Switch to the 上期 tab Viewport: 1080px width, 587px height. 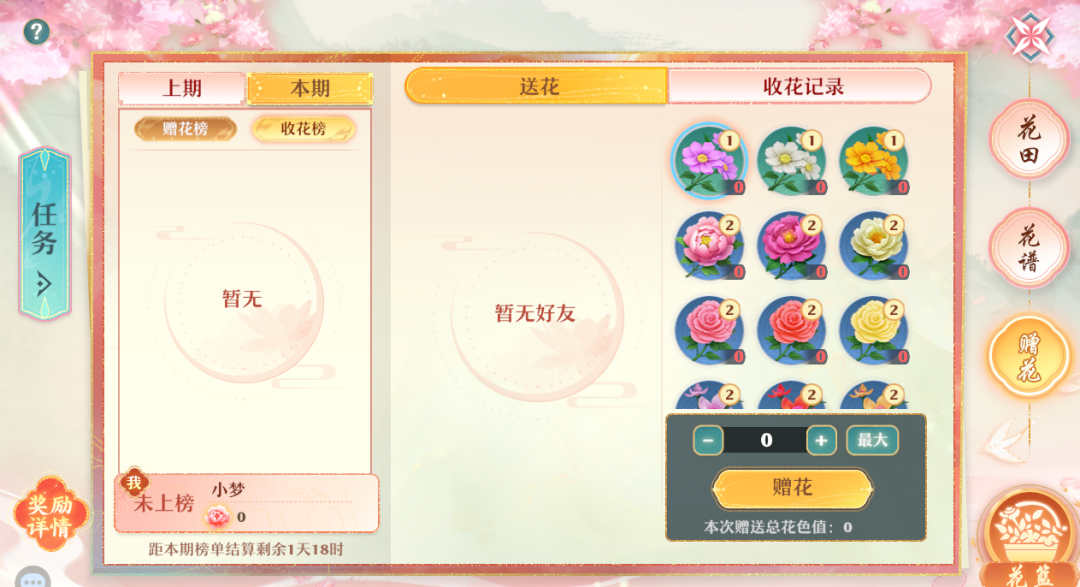pos(182,88)
